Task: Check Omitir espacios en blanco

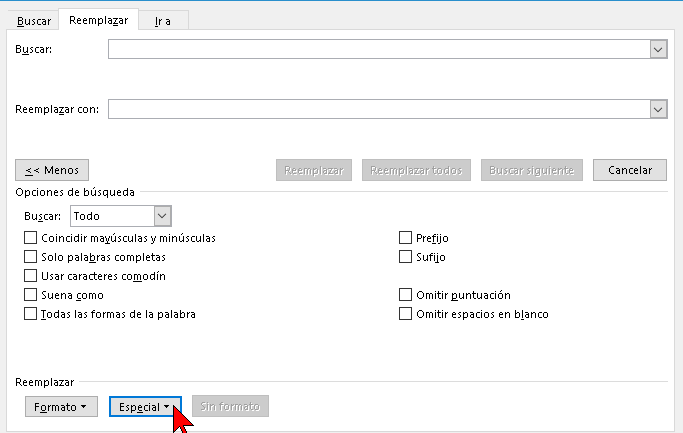Action: pyautogui.click(x=405, y=314)
